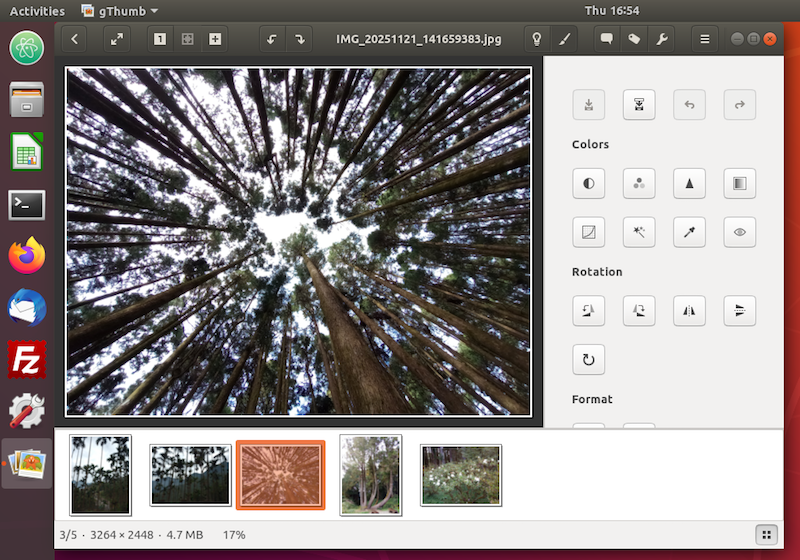Click Rotate Left under Rotation section

pos(589,311)
